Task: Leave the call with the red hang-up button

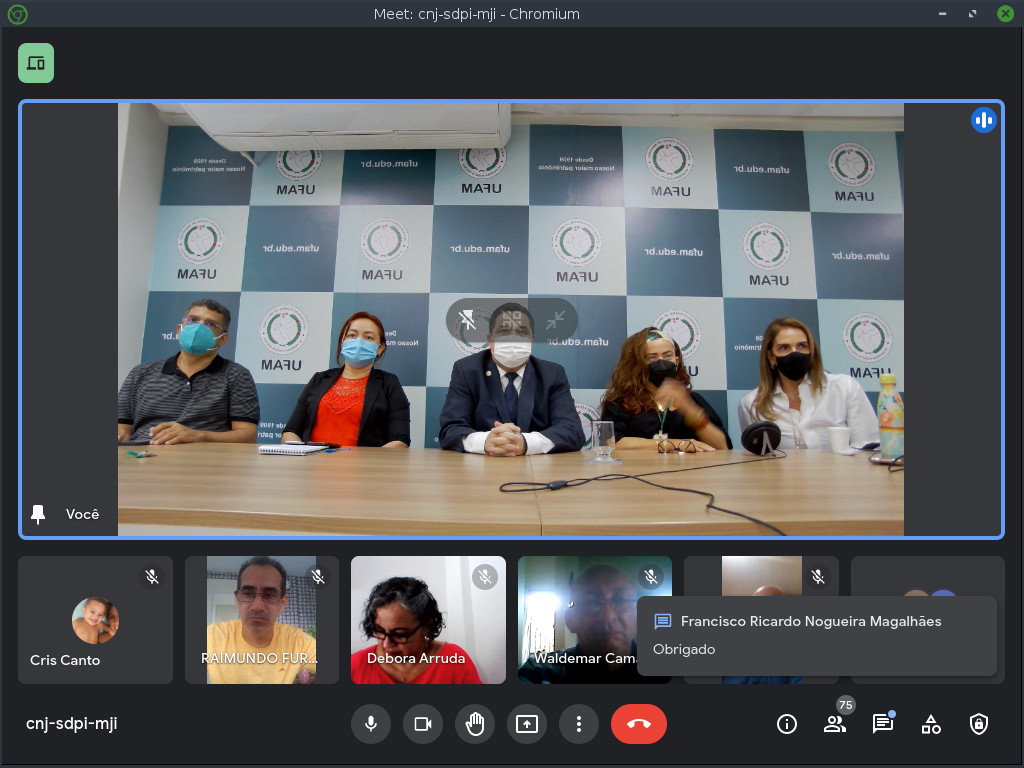Action: [639, 724]
